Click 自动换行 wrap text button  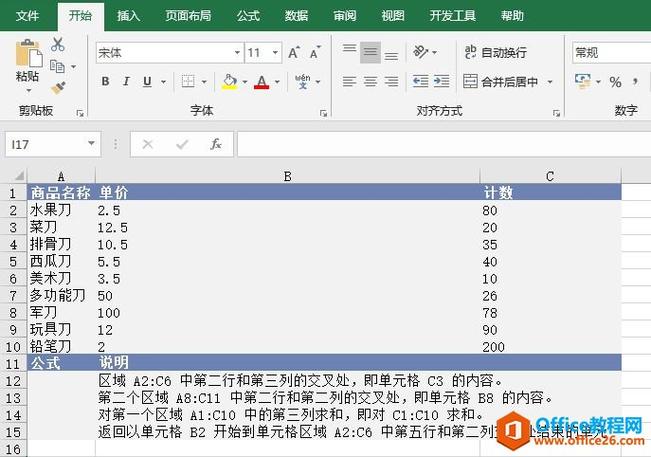pos(496,52)
